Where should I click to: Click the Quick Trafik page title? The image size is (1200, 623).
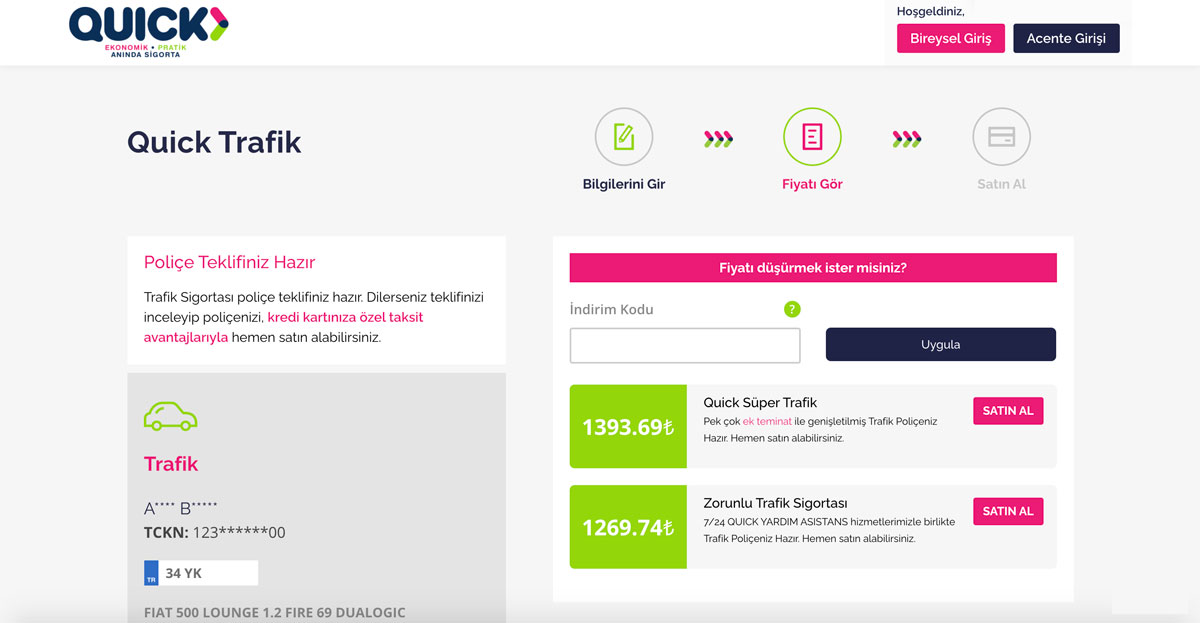click(214, 142)
